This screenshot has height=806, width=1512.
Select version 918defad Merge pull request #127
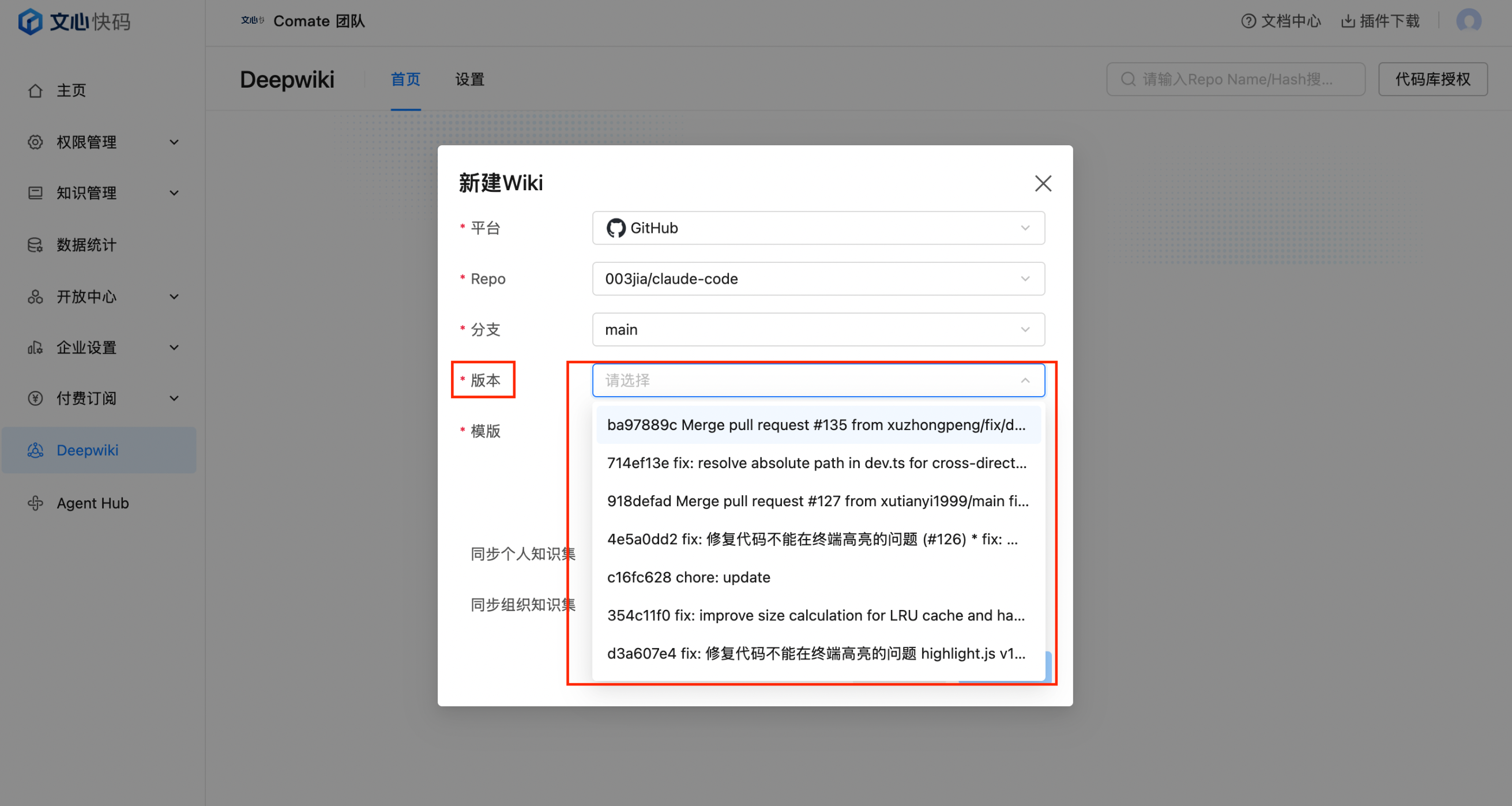tap(818, 501)
